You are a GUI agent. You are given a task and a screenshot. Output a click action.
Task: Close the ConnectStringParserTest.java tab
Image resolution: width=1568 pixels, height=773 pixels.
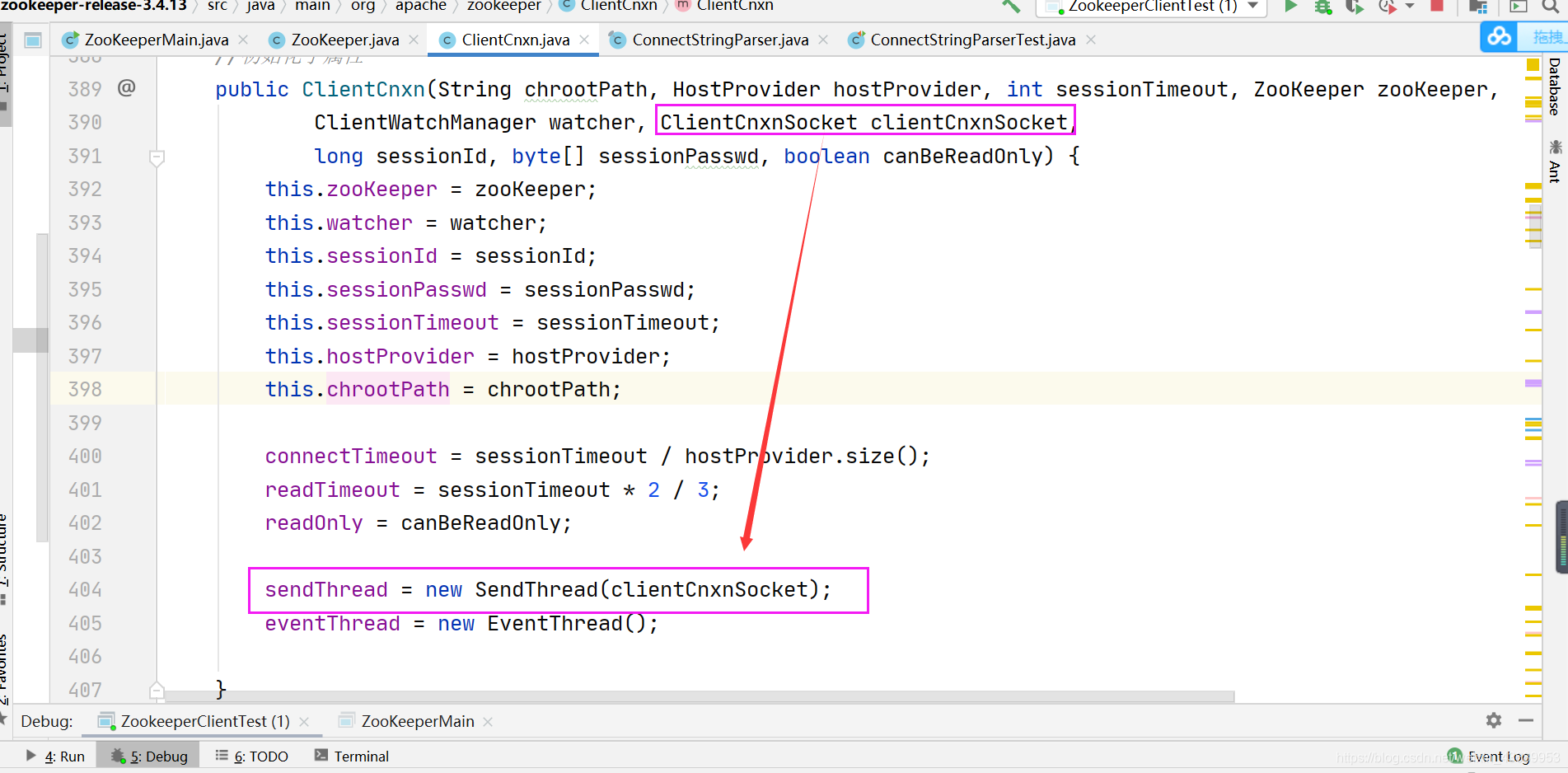point(1091,40)
